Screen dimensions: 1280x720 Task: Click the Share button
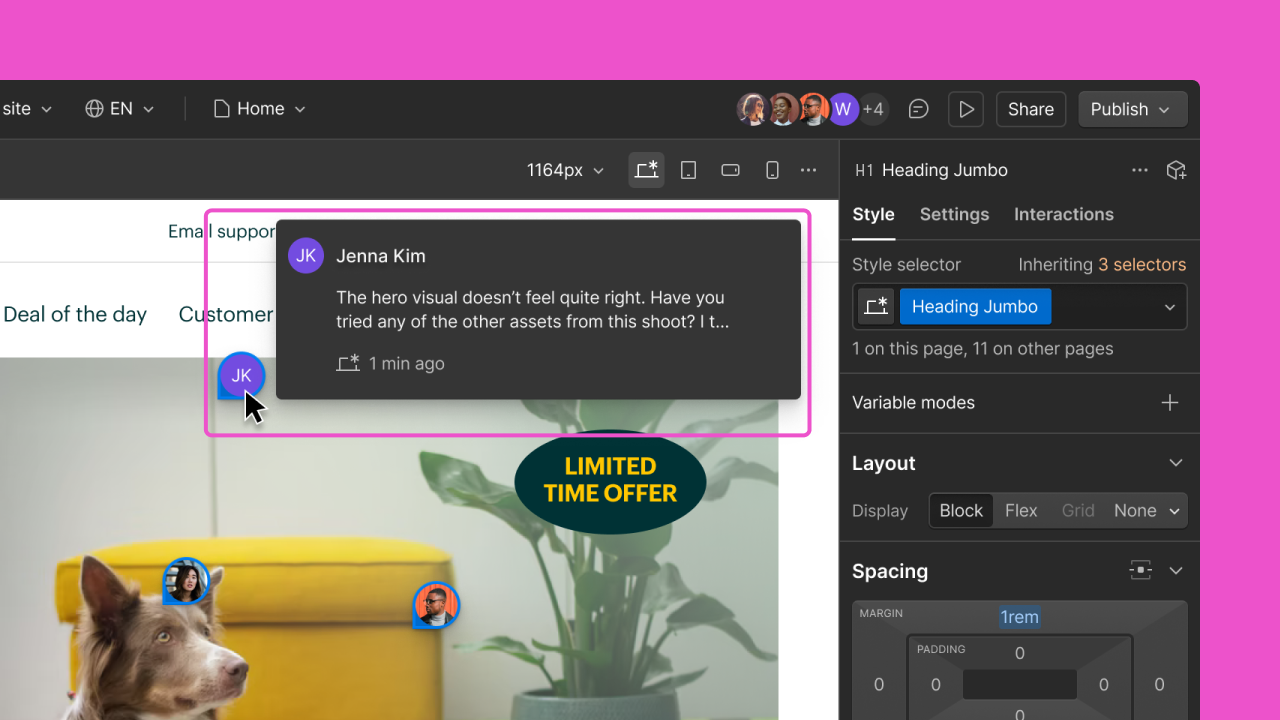tap(1030, 109)
